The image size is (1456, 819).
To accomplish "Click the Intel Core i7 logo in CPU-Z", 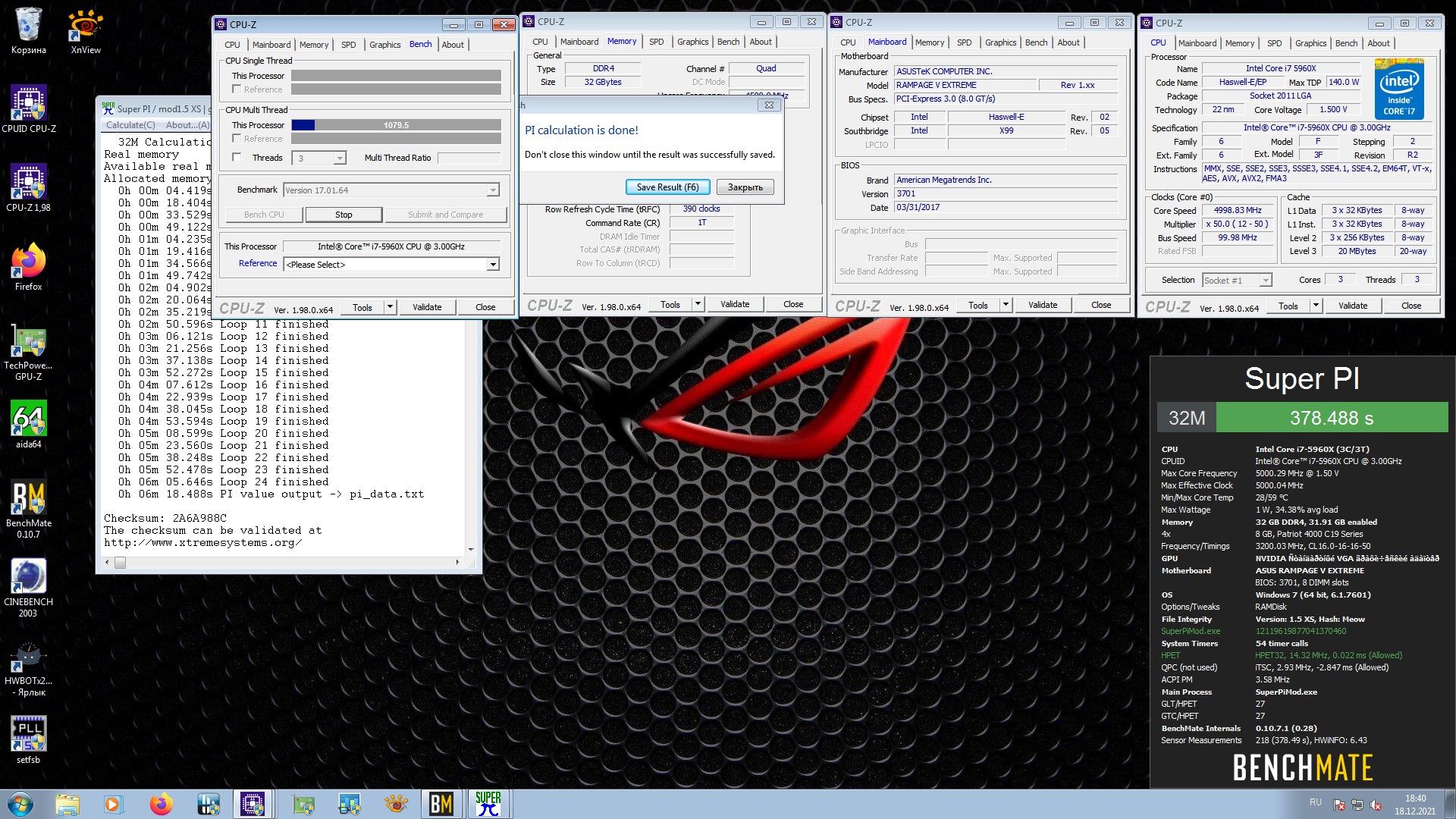I will coord(1399,89).
